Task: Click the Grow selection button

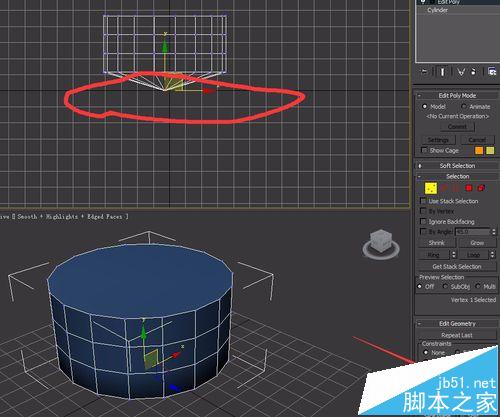Action: pos(477,243)
